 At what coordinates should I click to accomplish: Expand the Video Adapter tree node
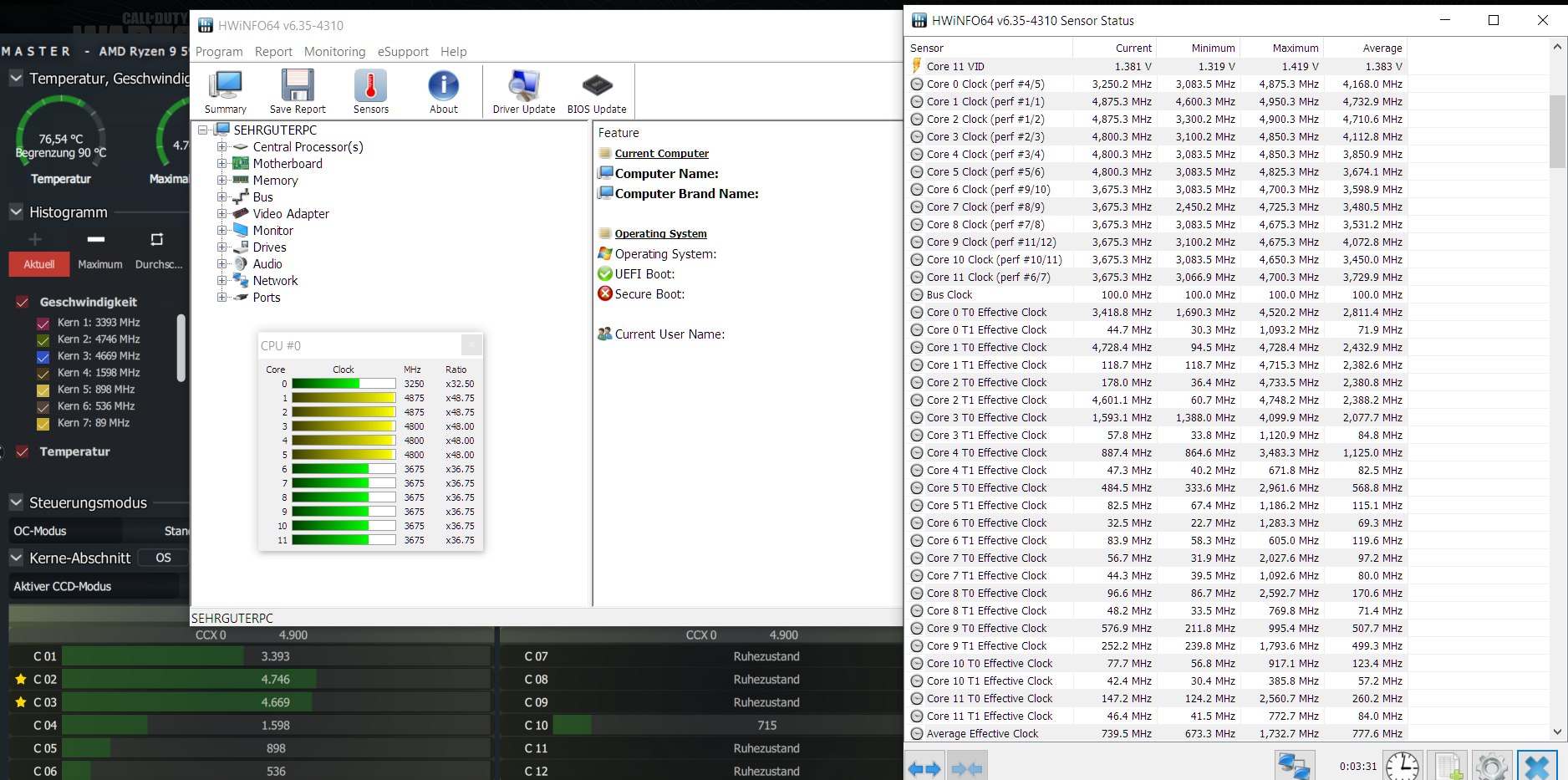221,214
